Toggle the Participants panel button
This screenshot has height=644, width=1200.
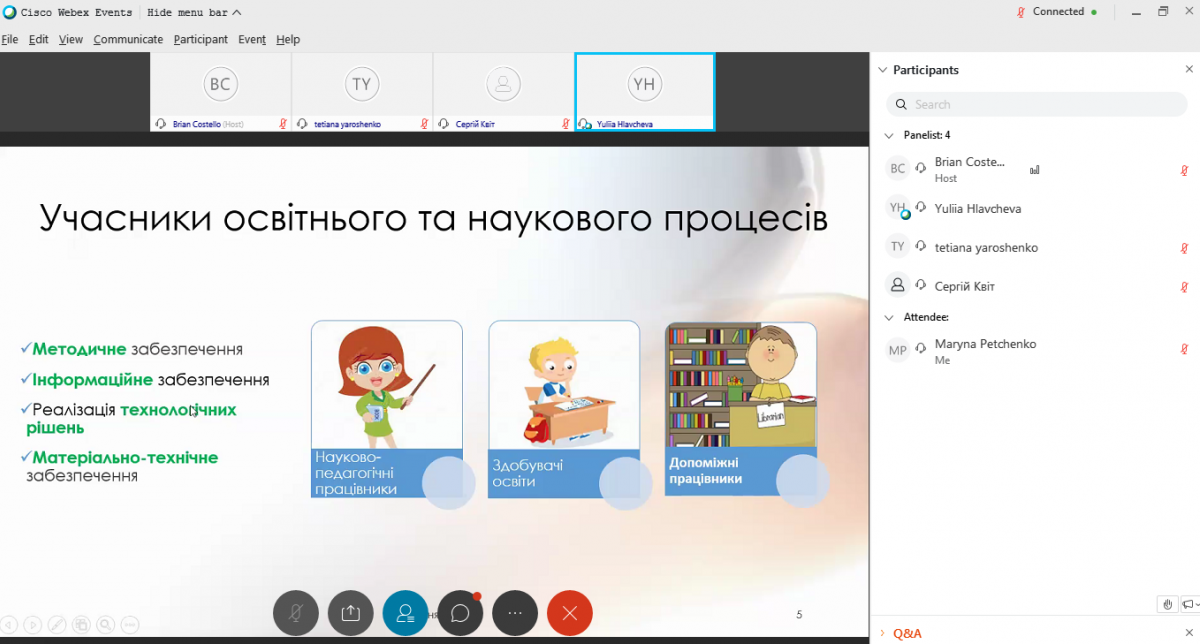click(x=405, y=613)
